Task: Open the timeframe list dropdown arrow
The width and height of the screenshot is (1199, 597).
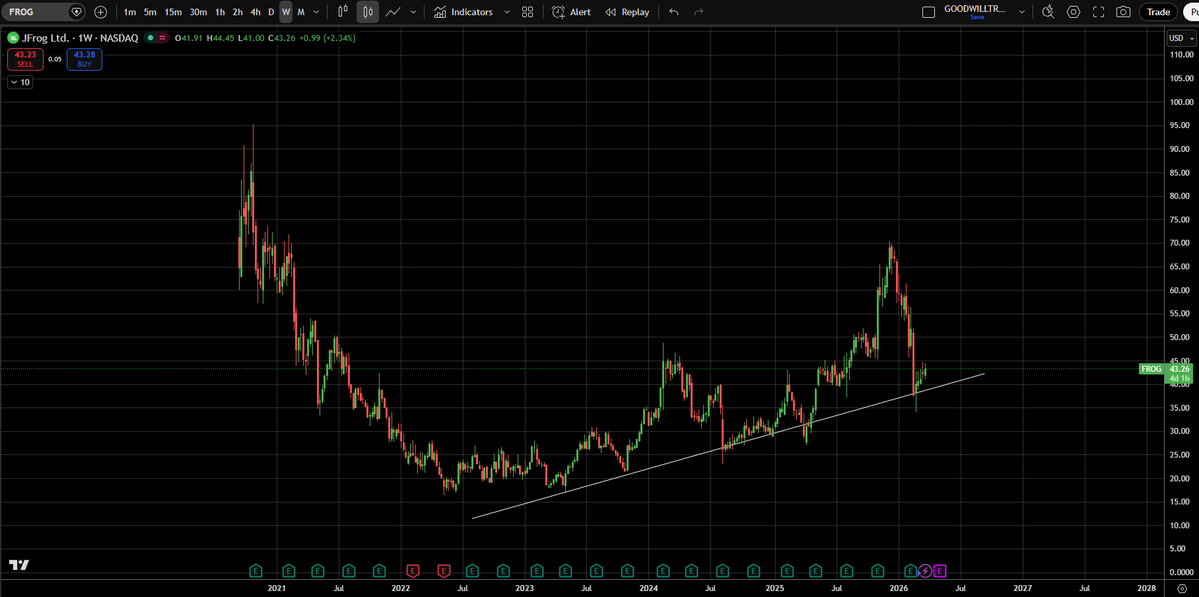Action: pos(317,12)
